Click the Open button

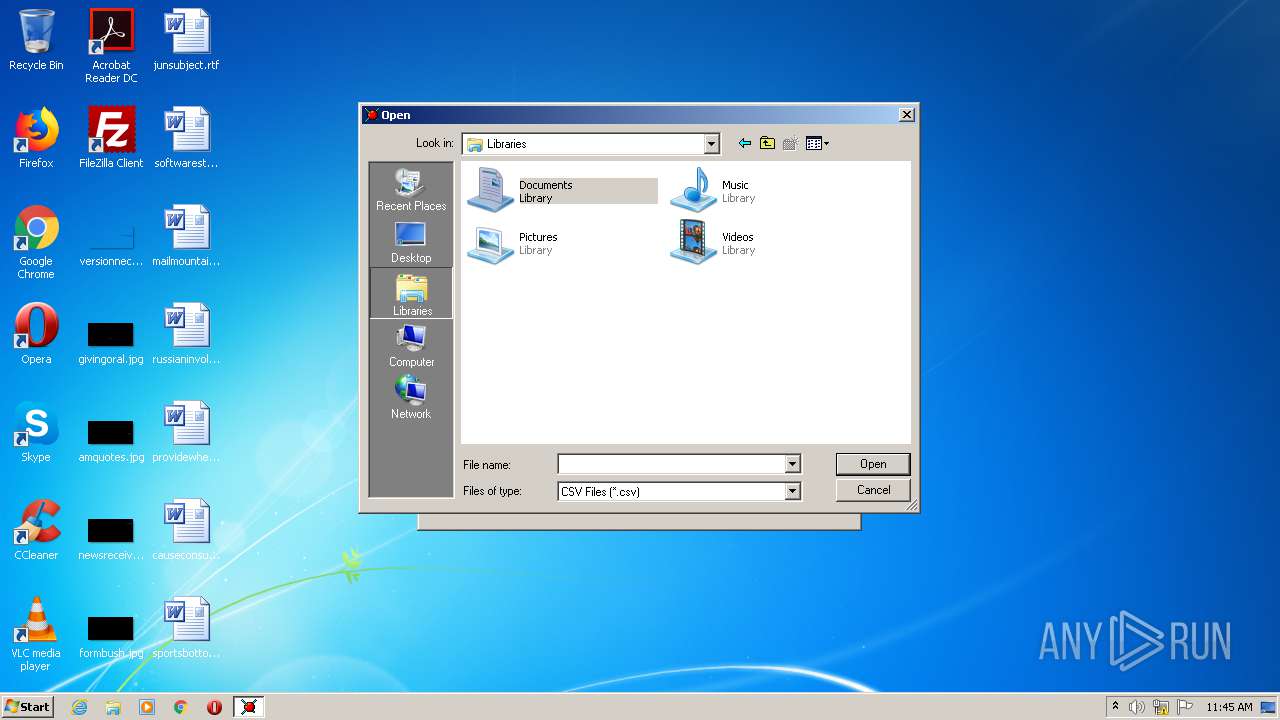(x=873, y=464)
